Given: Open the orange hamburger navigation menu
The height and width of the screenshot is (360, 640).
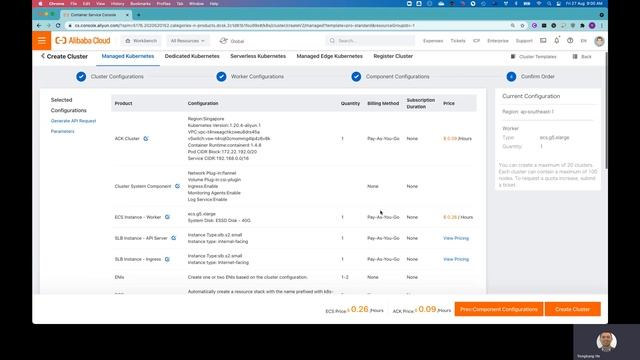Looking at the screenshot, I should pos(42,41).
